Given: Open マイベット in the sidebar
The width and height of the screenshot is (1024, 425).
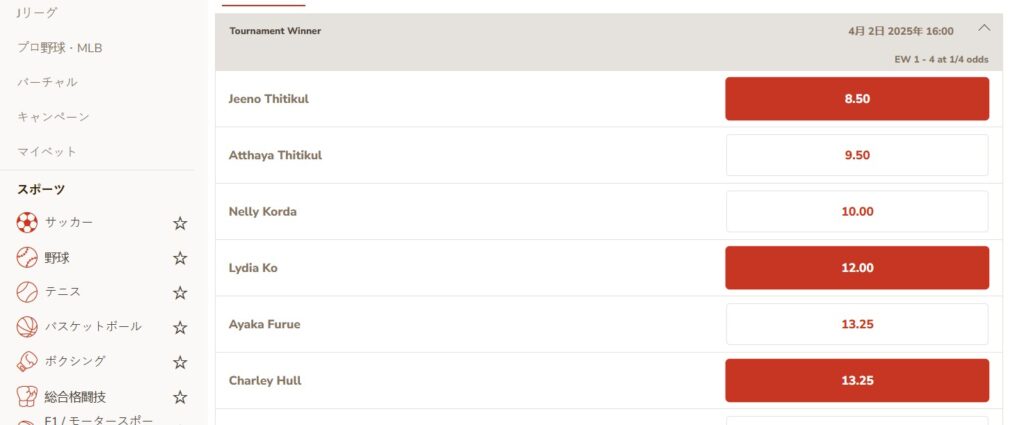Looking at the screenshot, I should tap(47, 152).
